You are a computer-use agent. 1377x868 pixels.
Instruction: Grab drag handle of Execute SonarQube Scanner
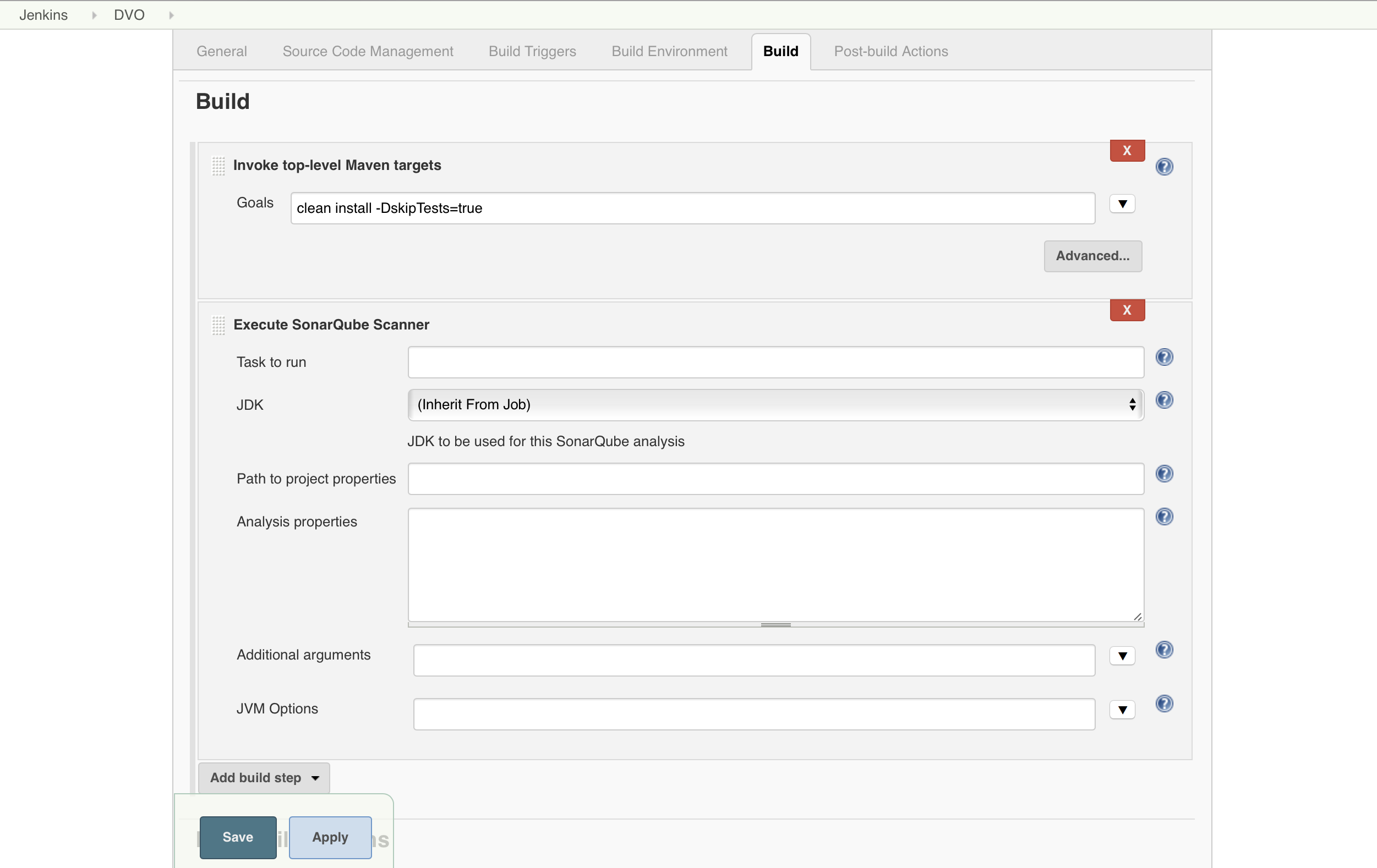coord(218,325)
